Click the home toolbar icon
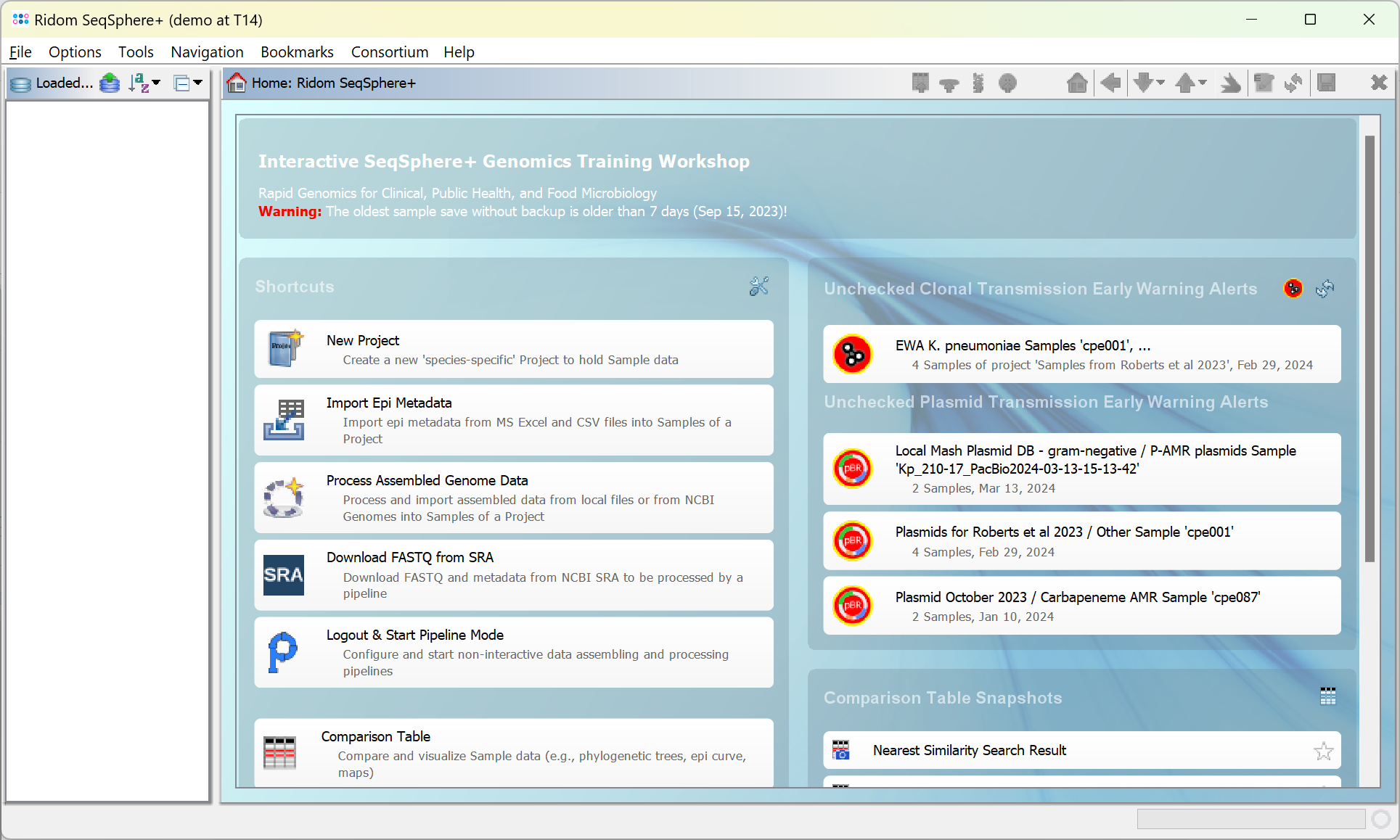 pyautogui.click(x=1077, y=83)
